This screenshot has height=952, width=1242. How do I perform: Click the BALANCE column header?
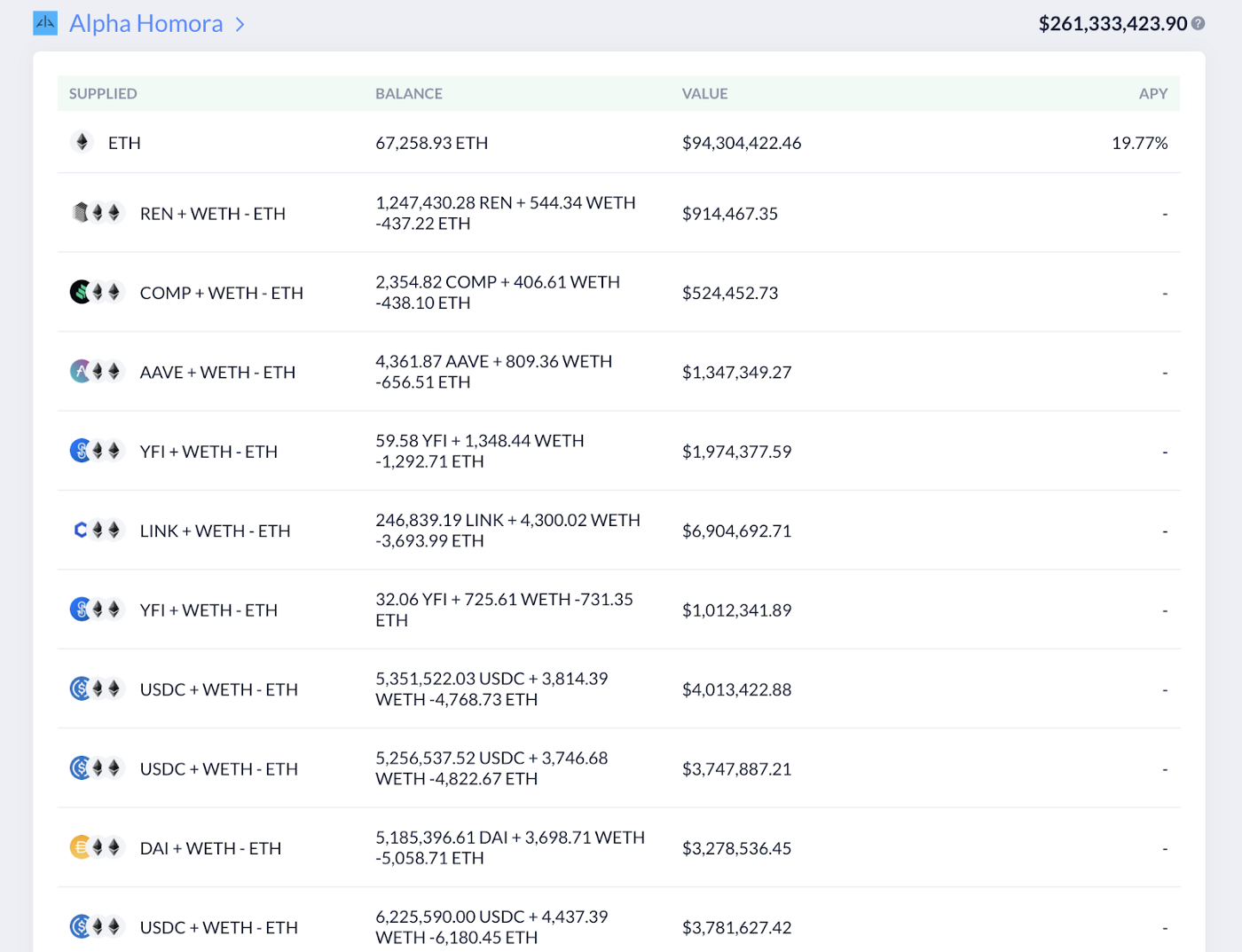tap(409, 93)
